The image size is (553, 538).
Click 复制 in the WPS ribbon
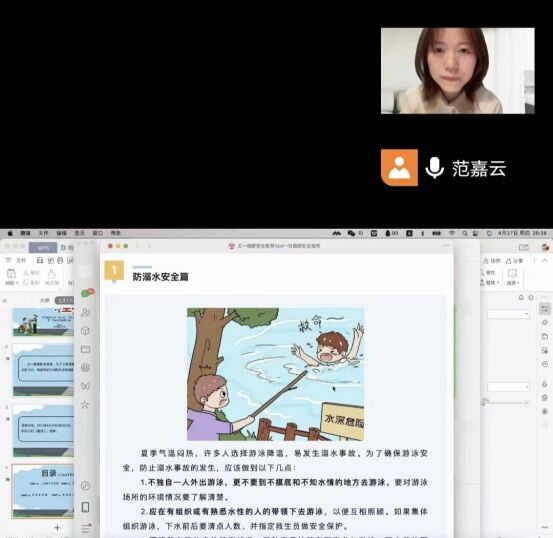(31, 283)
